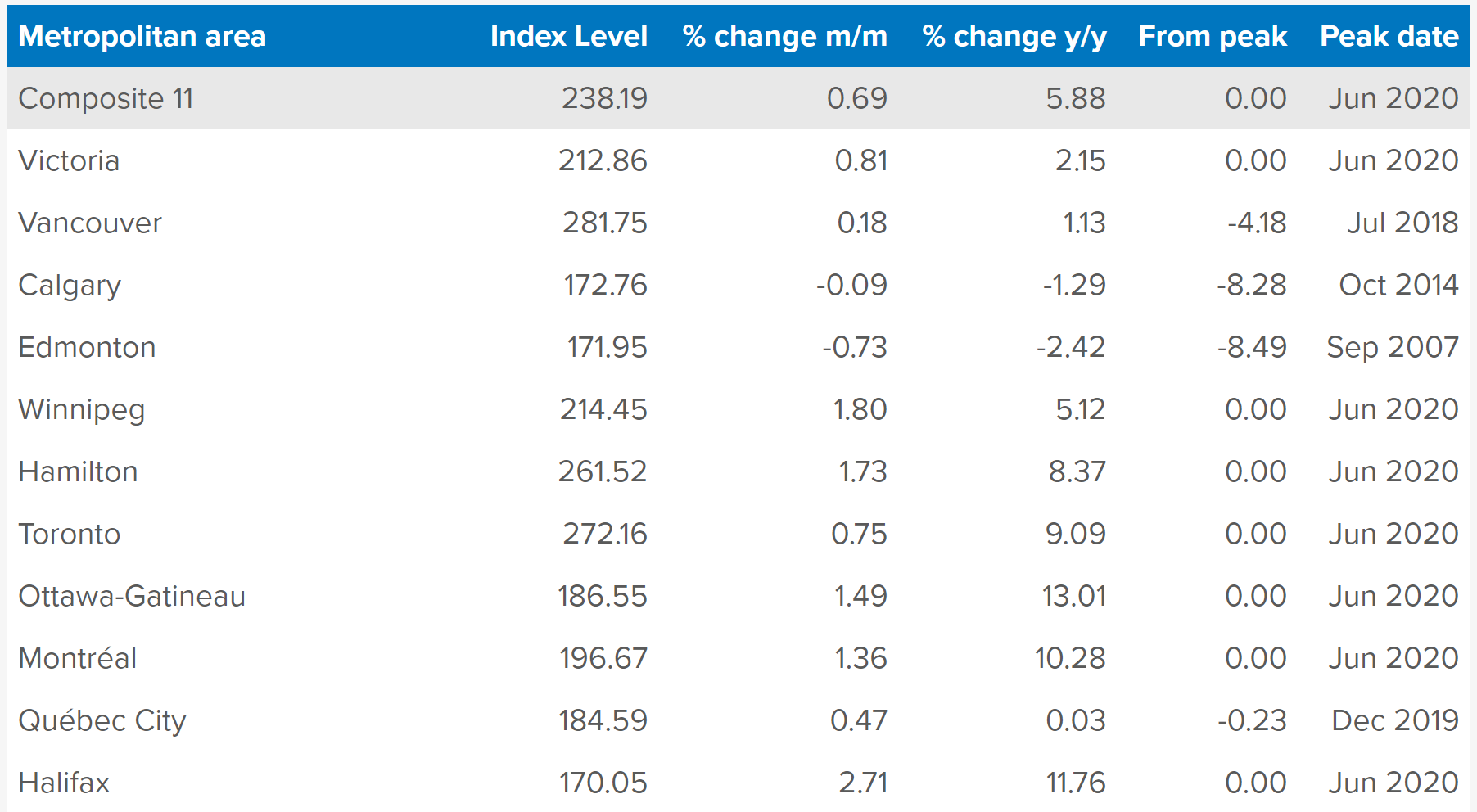Click the Winnipeg metropolitan area cell
This screenshot has height=812, width=1477.
pyautogui.click(x=81, y=409)
